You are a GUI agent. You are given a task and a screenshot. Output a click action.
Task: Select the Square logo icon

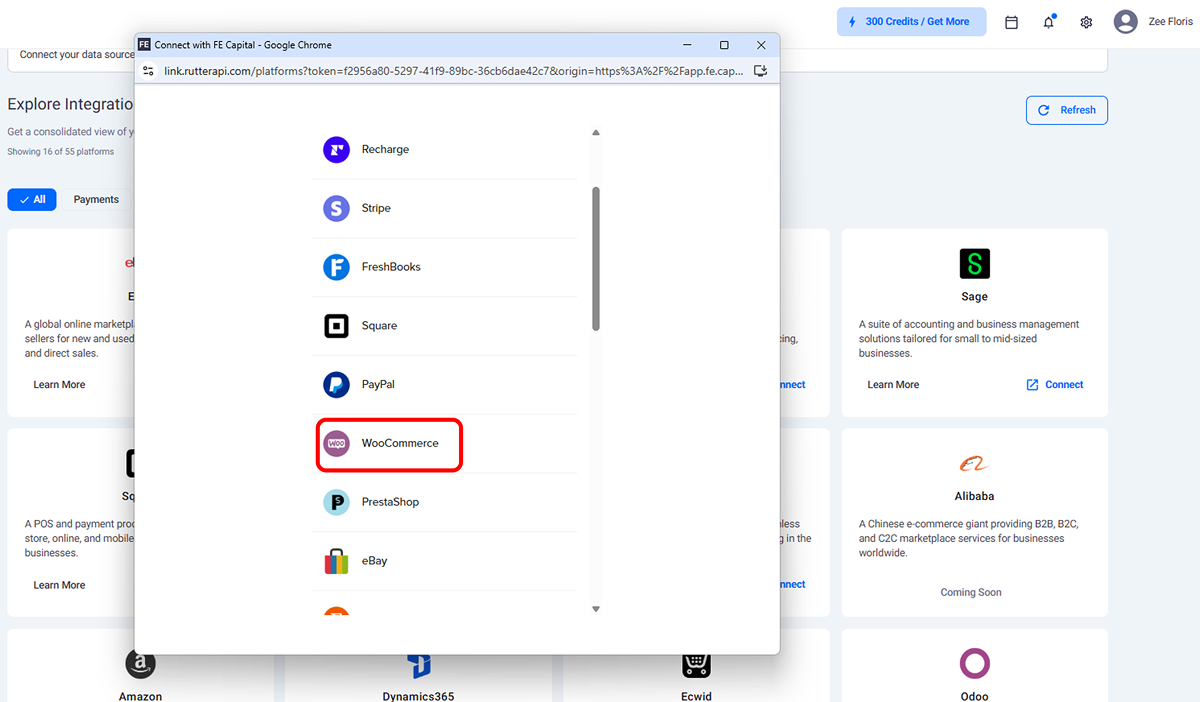[336, 326]
